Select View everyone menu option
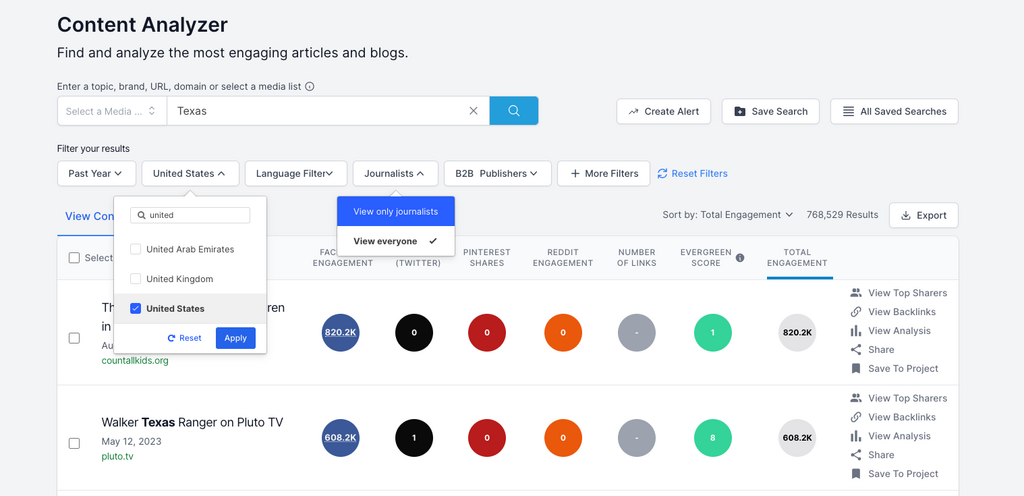The width and height of the screenshot is (1024, 496). 396,241
